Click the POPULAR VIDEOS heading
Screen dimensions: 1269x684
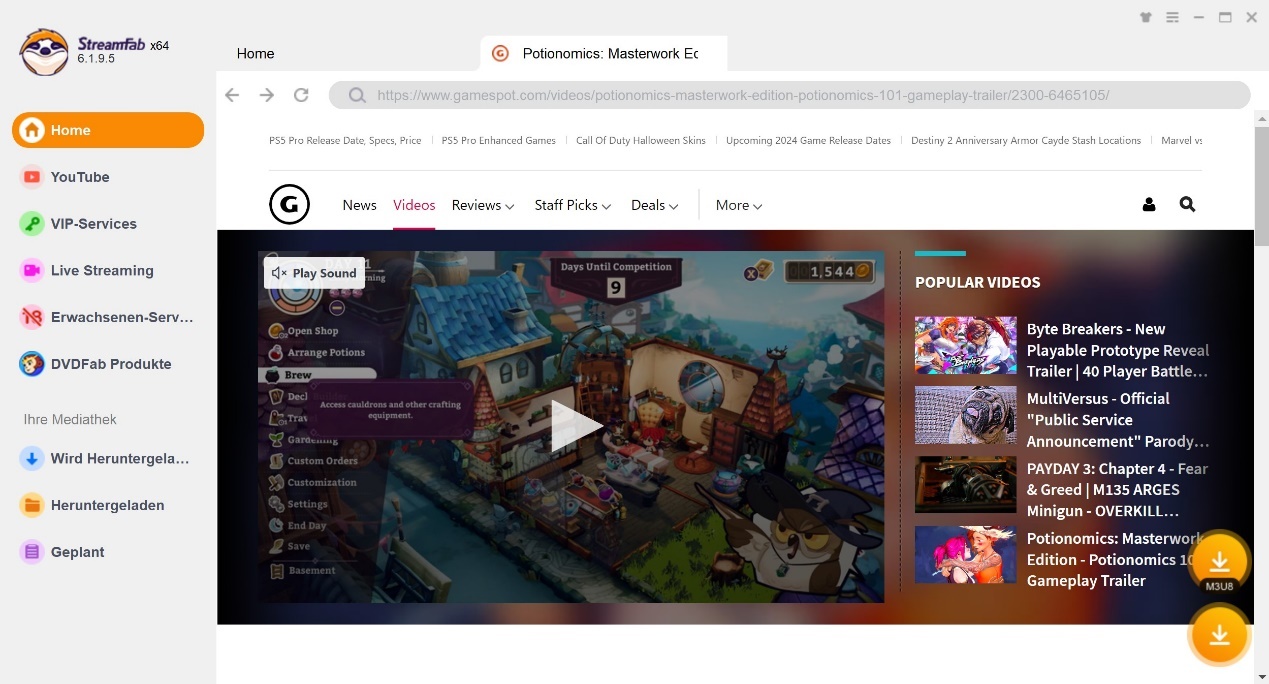pyautogui.click(x=977, y=282)
